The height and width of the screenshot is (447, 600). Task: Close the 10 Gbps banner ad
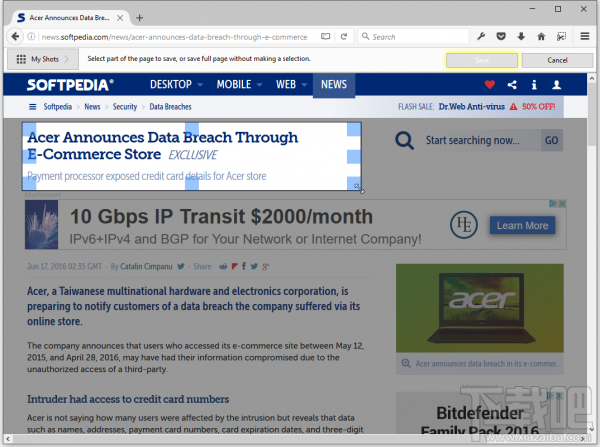pyautogui.click(x=562, y=204)
